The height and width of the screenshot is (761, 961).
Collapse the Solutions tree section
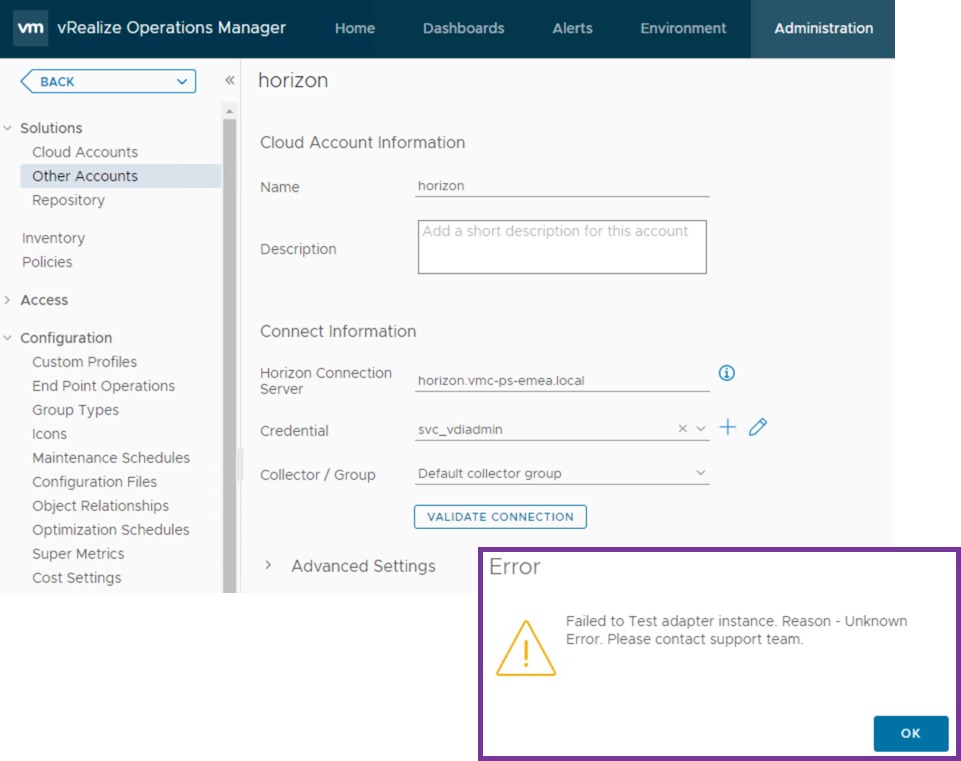(7, 128)
